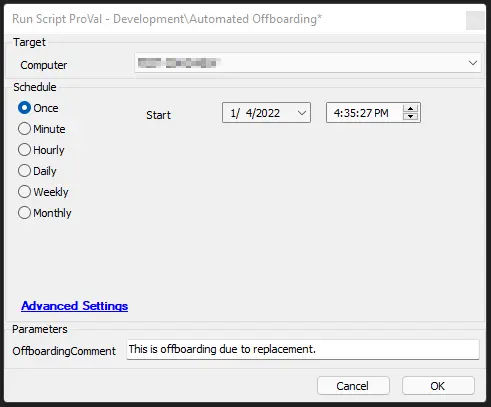Choose the Hourly schedule radio button
The width and height of the screenshot is (491, 407).
pos(25,150)
